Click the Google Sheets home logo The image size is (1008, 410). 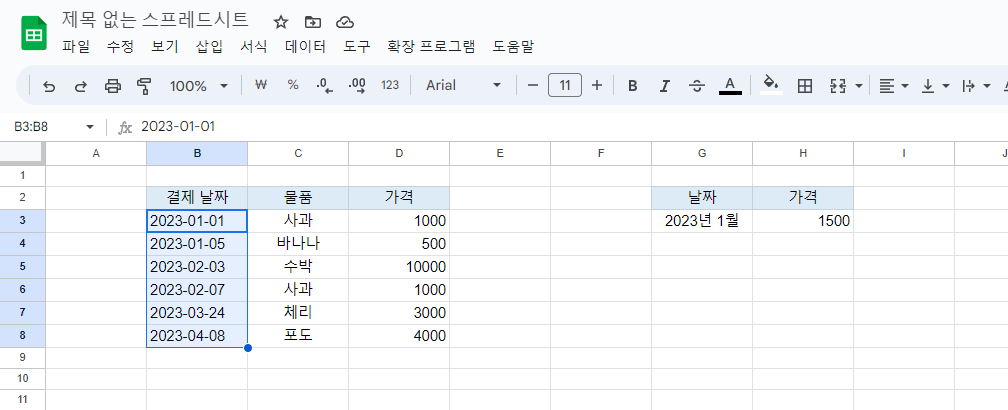34,33
